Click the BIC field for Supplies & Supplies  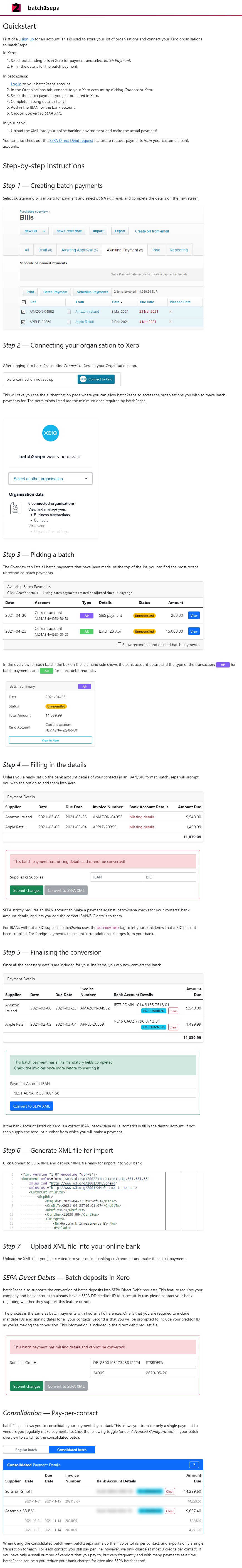pos(170,877)
